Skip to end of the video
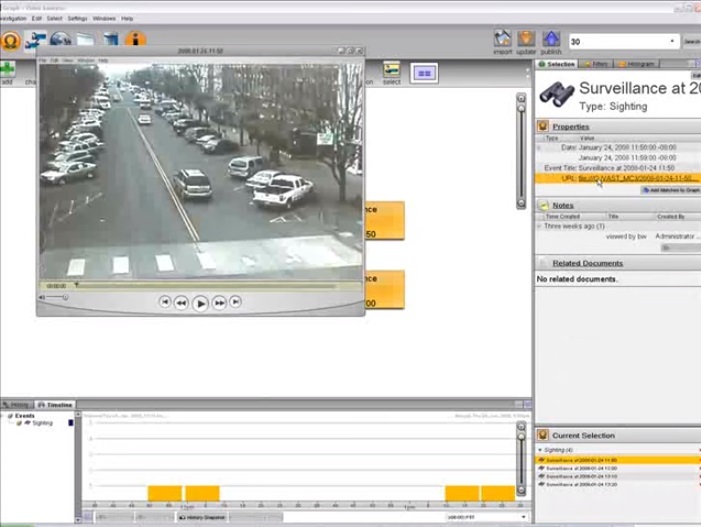The image size is (701, 527). [x=235, y=302]
